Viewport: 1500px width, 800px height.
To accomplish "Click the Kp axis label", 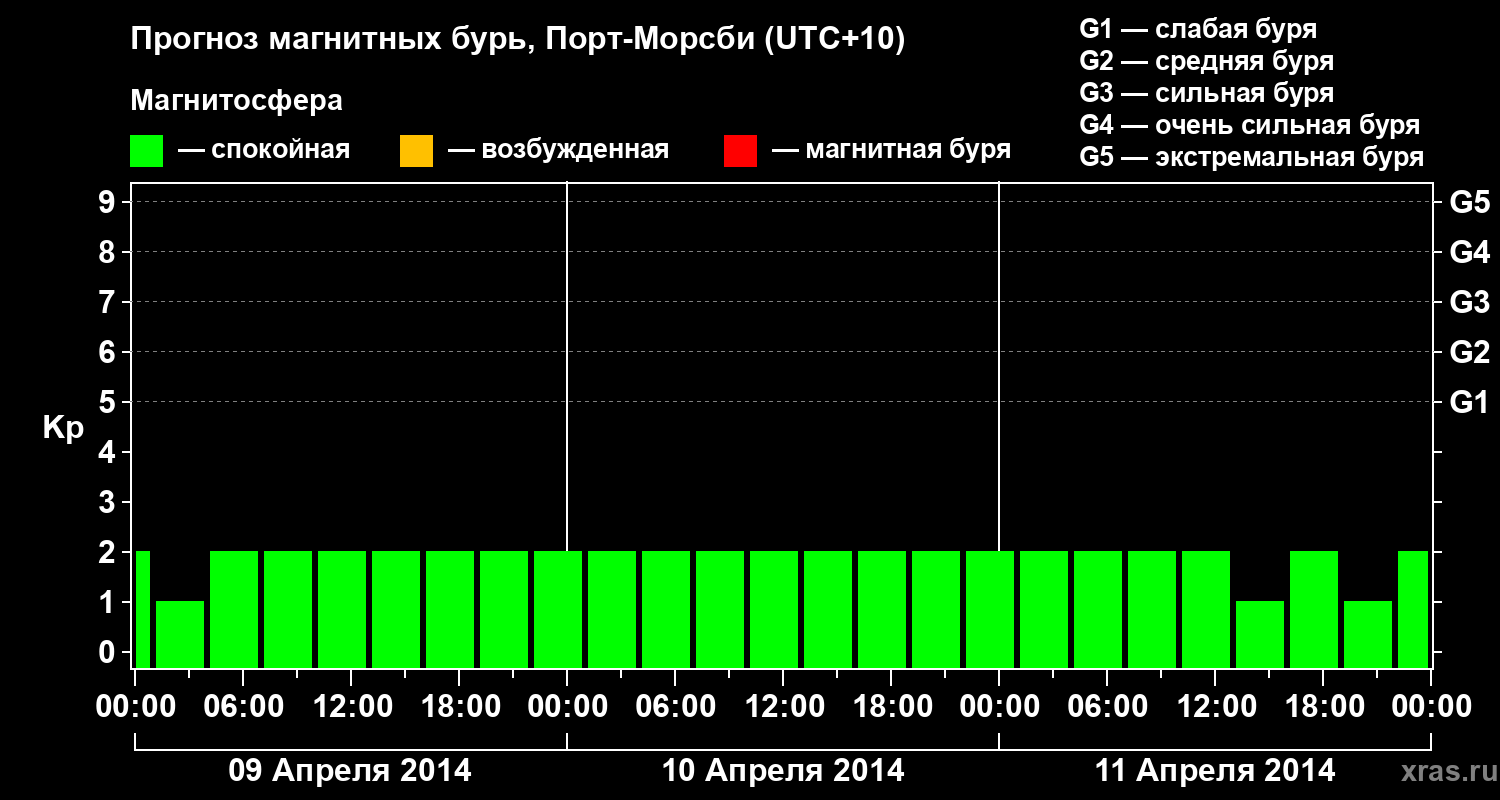I will pos(62,428).
